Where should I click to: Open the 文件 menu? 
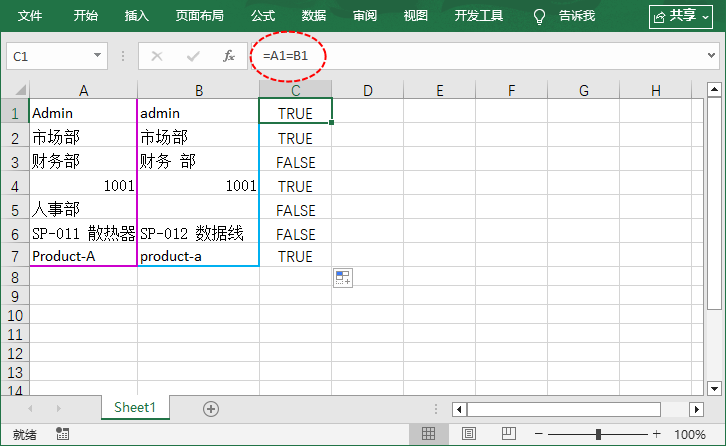click(x=30, y=16)
